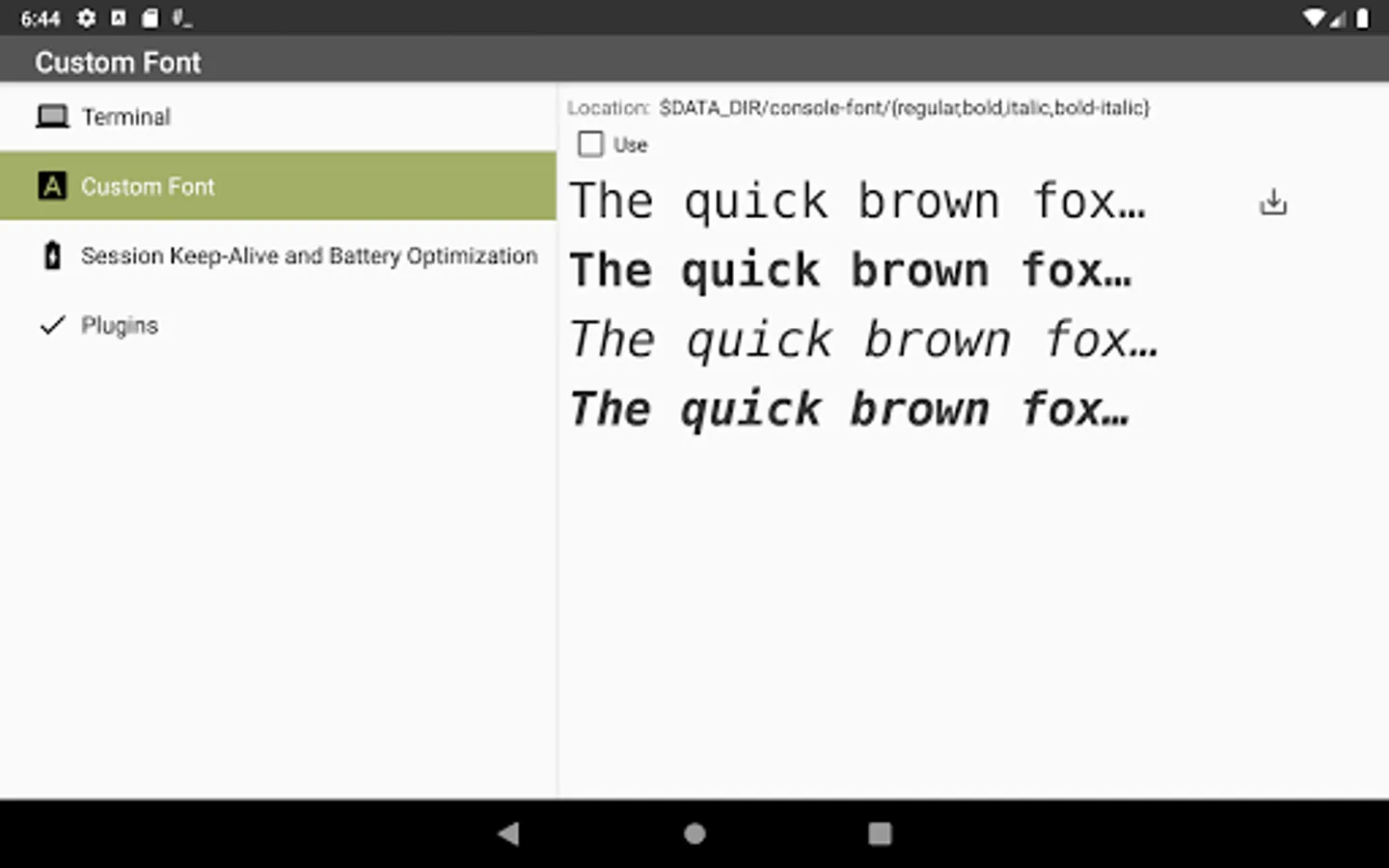This screenshot has height=868, width=1389.
Task: Click the font download icon
Action: click(x=1273, y=202)
